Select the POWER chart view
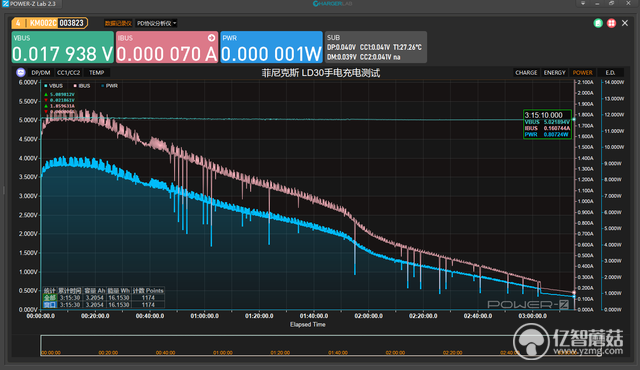 tap(582, 73)
